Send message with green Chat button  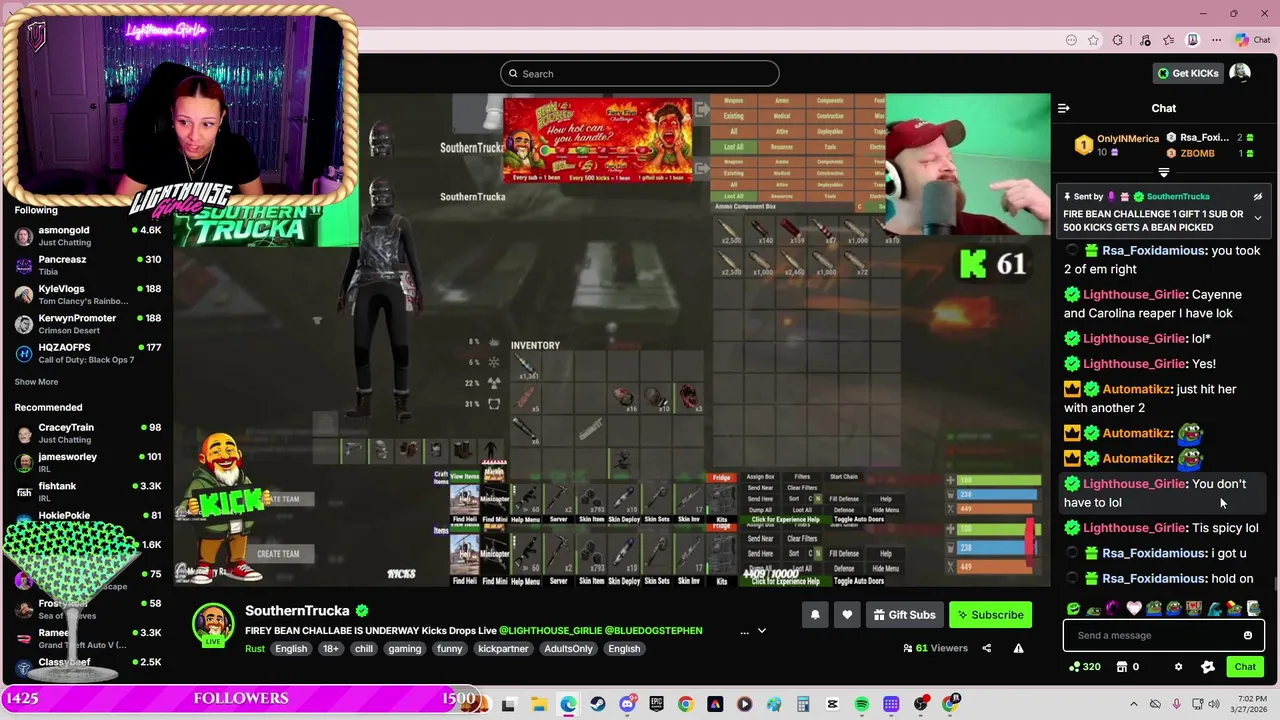[x=1245, y=667]
